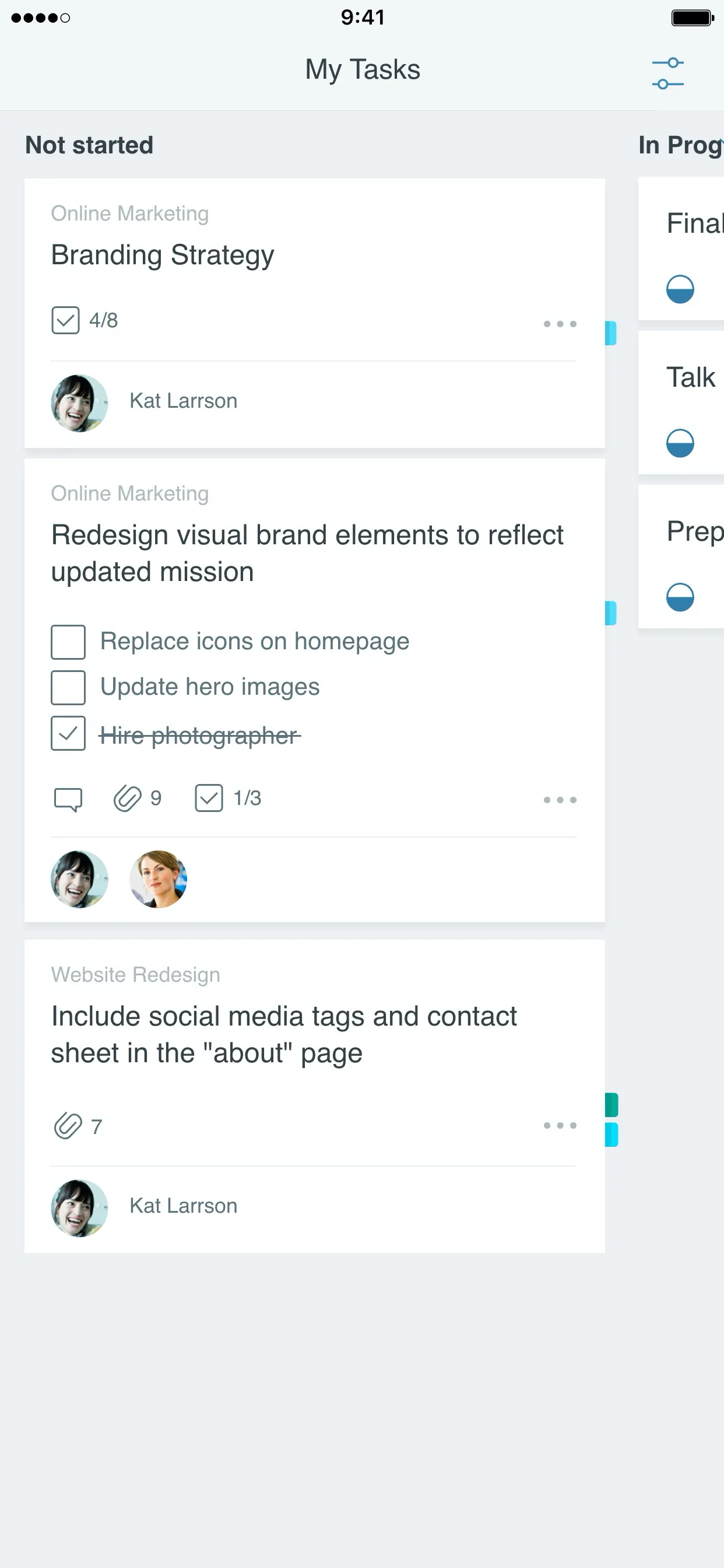Screen dimensions: 724x1568
Task: Tap the half-filled status icon on Prep card
Action: tap(680, 597)
